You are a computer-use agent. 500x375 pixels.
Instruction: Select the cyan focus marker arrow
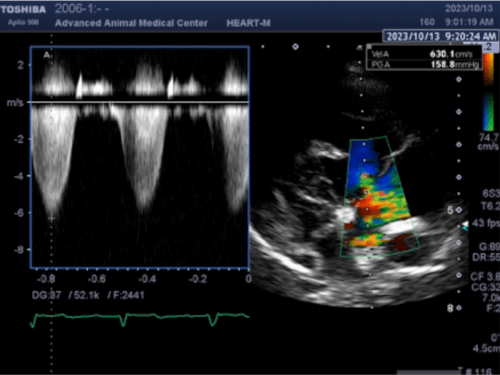[465, 227]
